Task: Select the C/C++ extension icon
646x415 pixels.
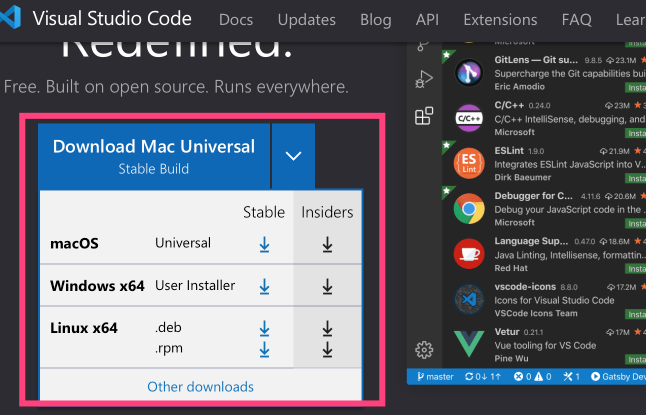Action: [x=469, y=118]
